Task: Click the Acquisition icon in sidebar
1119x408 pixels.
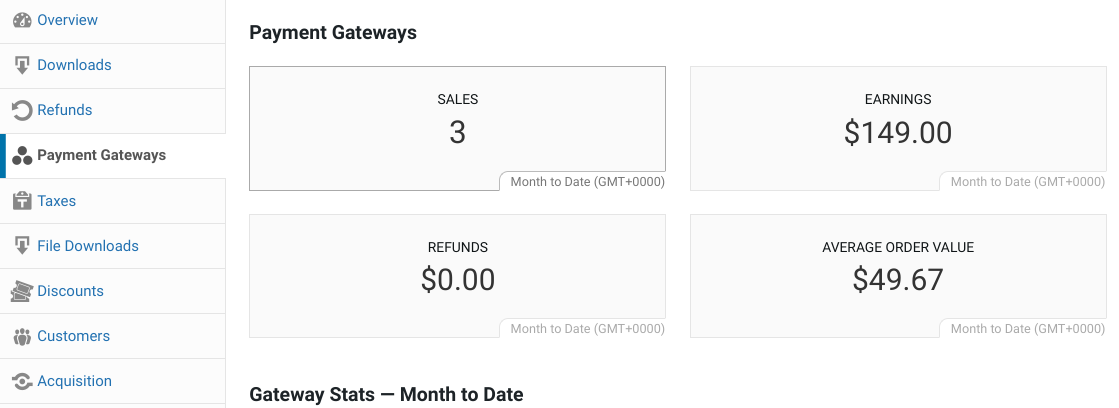Action: 22,381
